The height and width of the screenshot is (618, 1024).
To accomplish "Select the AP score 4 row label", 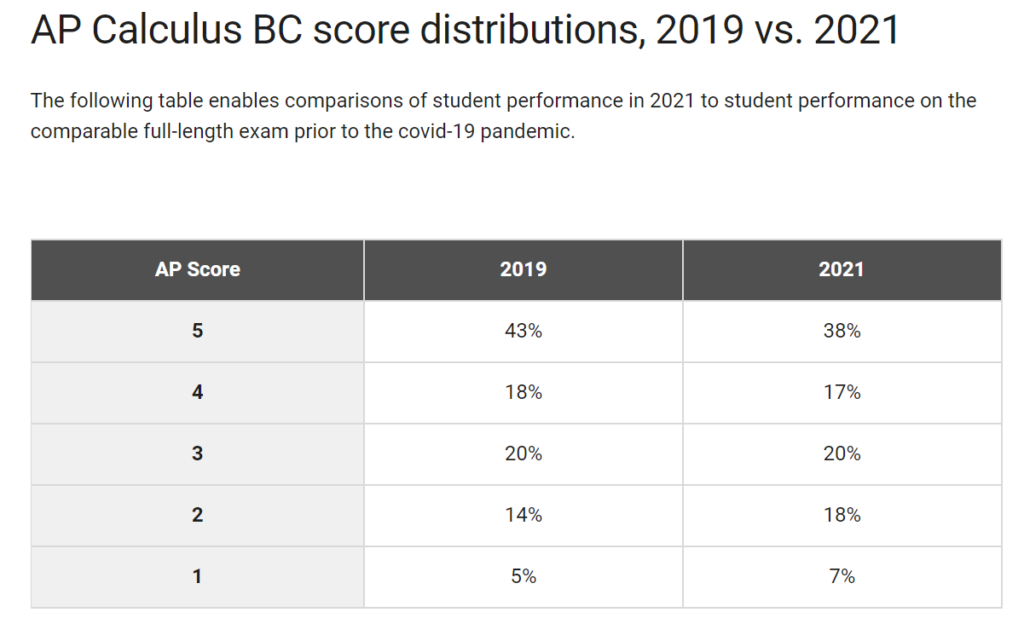I will tap(197, 392).
